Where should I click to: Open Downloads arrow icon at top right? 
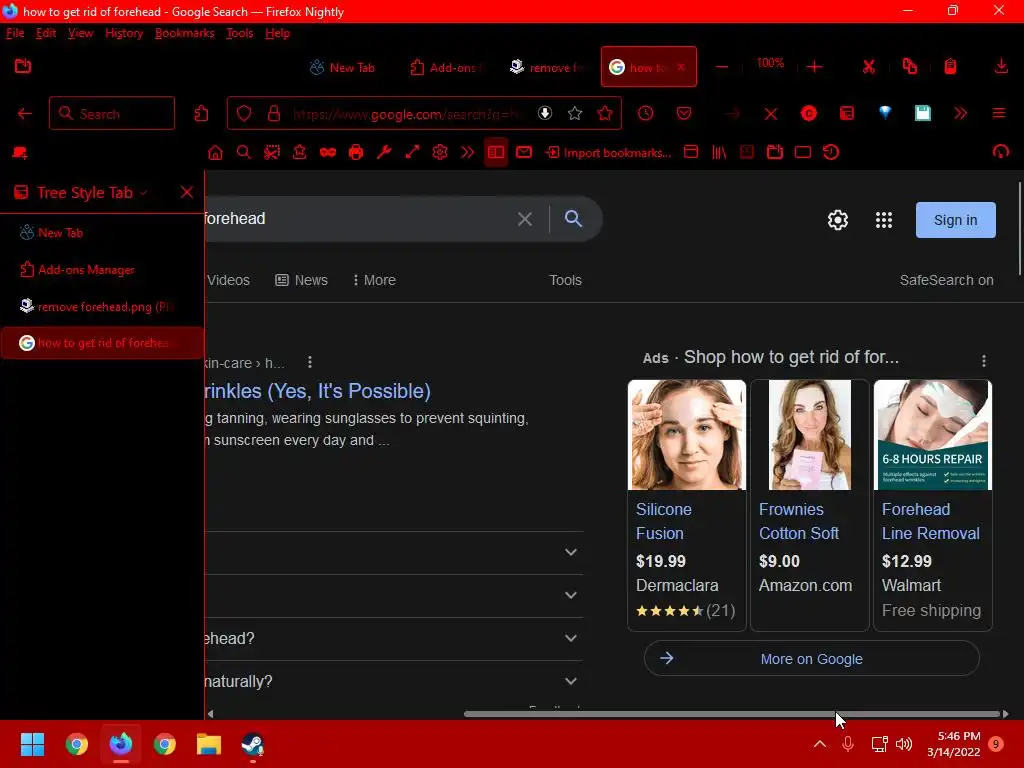[1001, 67]
